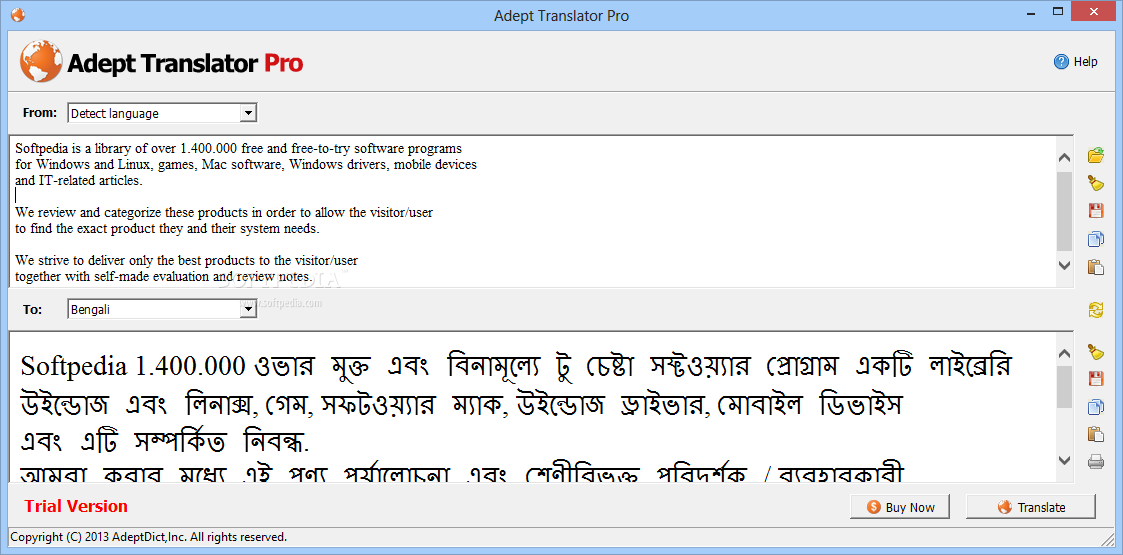Click the Buy Now button
This screenshot has height=555, width=1123.
(900, 507)
